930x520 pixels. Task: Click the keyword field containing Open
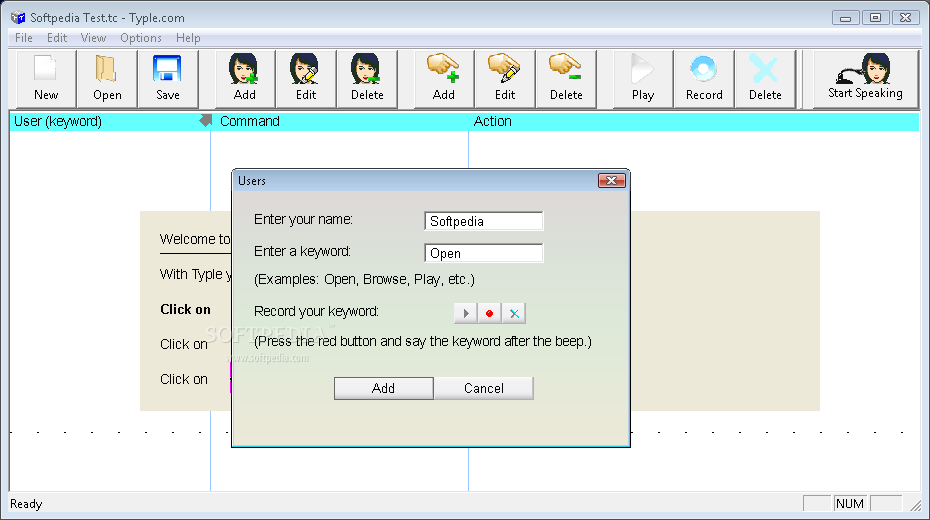tap(483, 253)
